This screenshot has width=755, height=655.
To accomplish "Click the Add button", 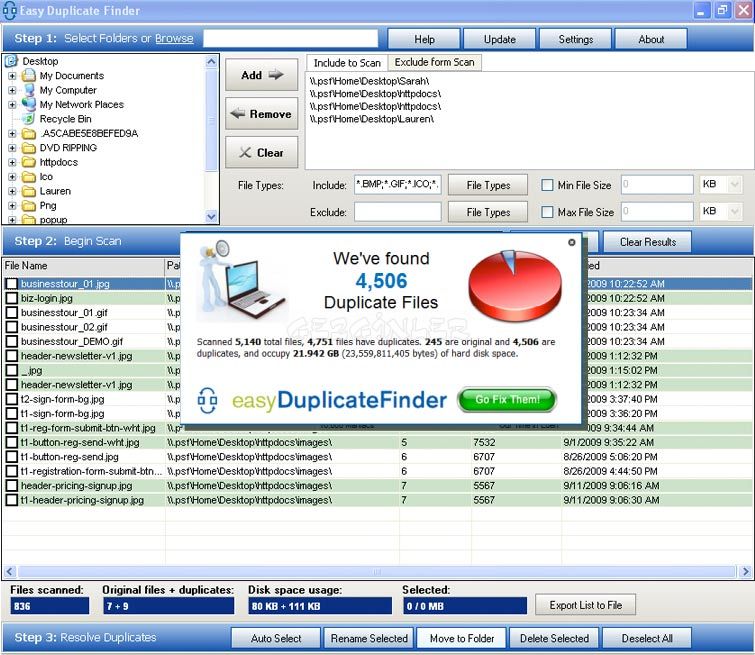I will click(x=261, y=75).
